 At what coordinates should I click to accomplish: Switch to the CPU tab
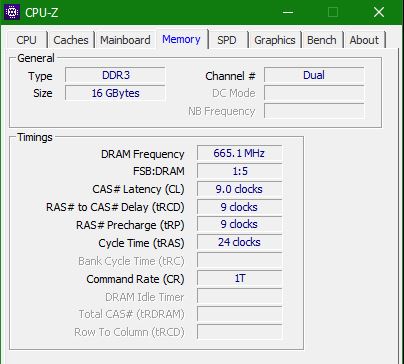pos(26,40)
